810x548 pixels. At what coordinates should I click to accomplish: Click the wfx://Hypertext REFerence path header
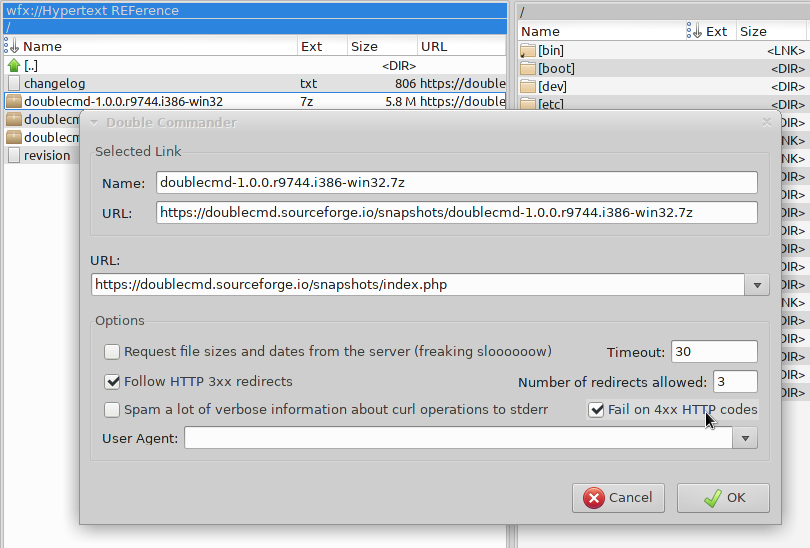(x=255, y=10)
